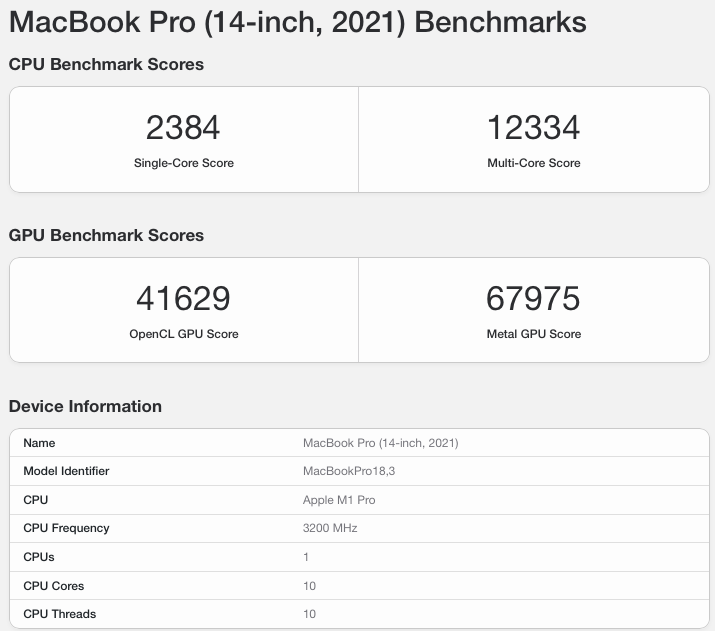Click the MacBook Pro Benchmarks page title
Screen dimensions: 715x631
[x=298, y=22]
